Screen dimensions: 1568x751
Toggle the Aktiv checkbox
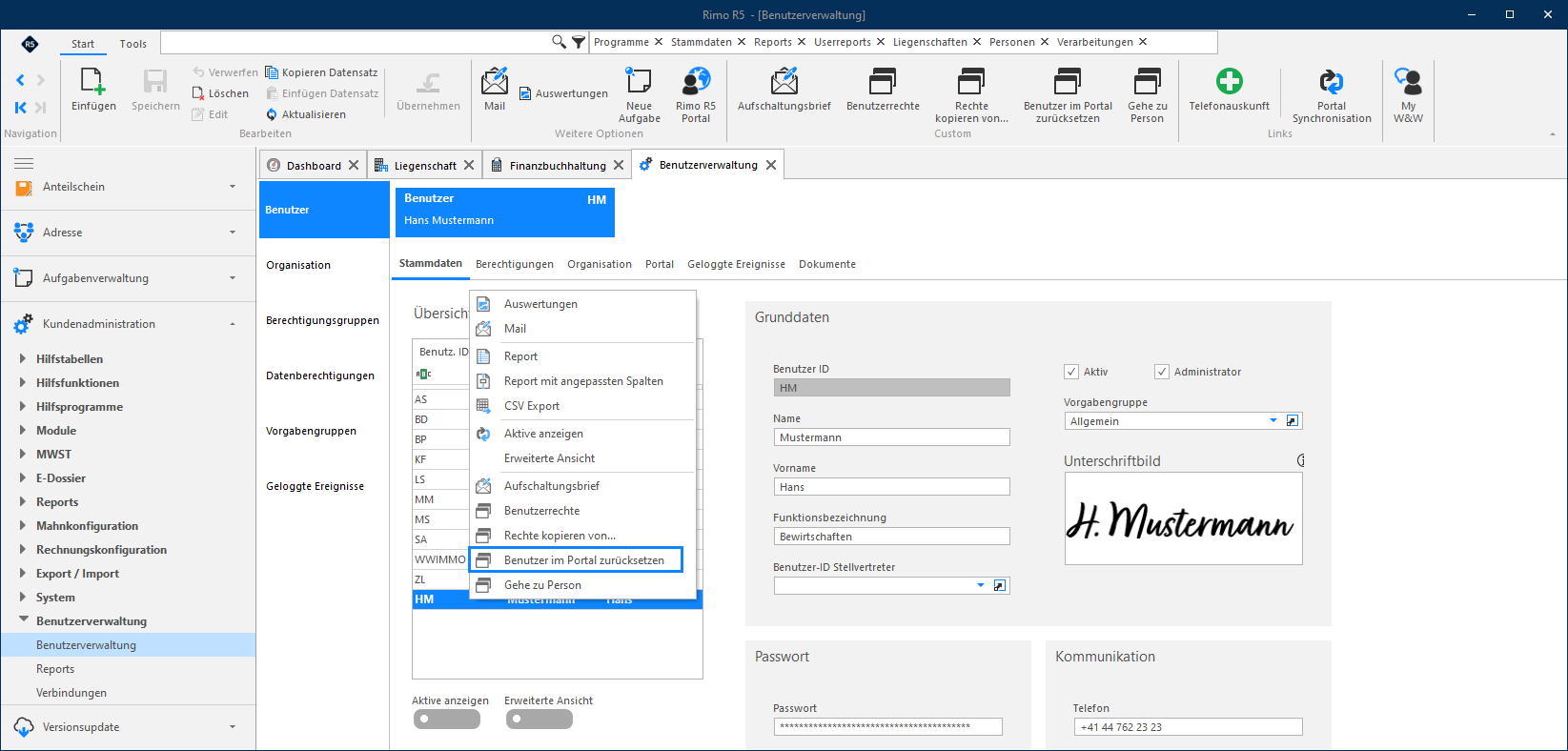pos(1071,372)
